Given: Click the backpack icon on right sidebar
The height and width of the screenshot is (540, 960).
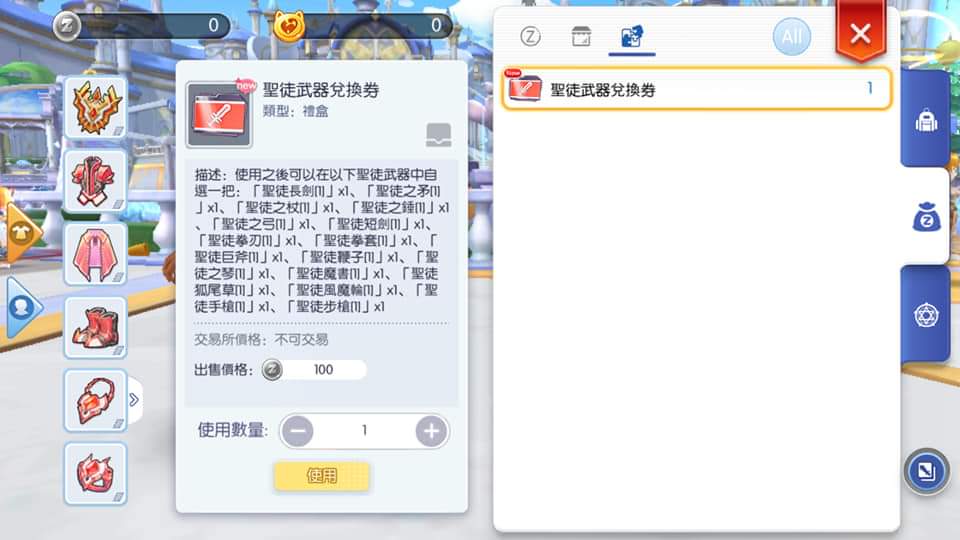Looking at the screenshot, I should pyautogui.click(x=926, y=120).
